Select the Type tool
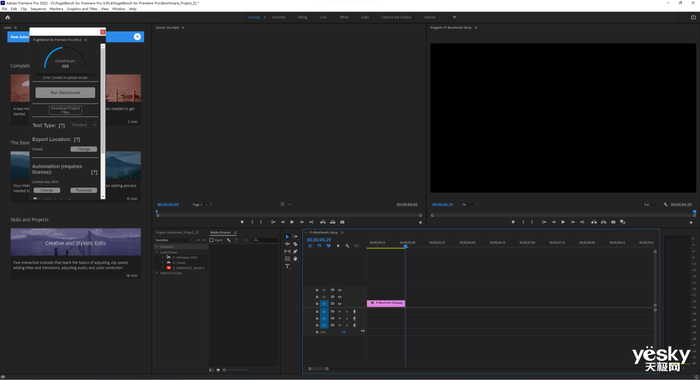The height and width of the screenshot is (380, 700). click(287, 266)
